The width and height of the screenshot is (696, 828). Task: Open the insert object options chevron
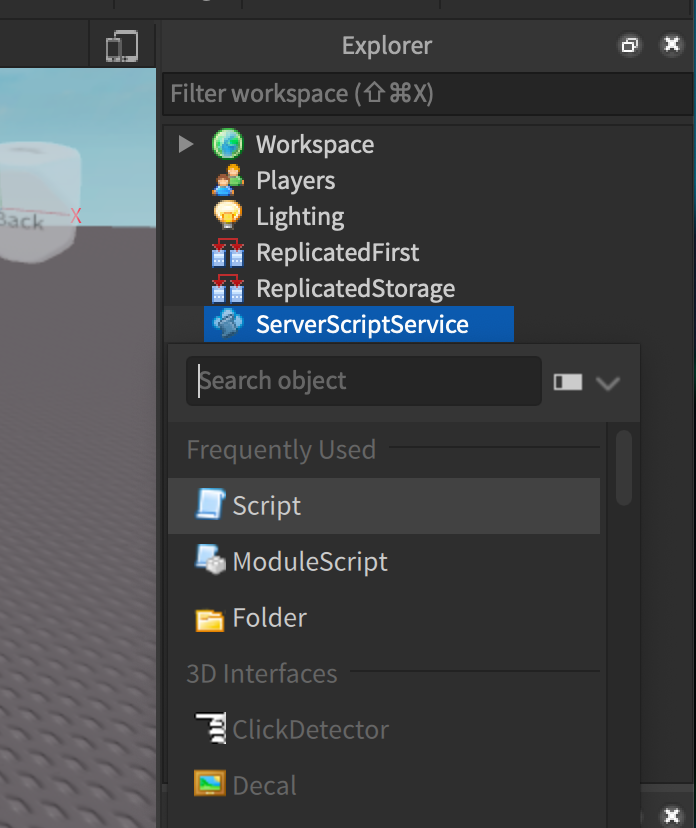(607, 383)
